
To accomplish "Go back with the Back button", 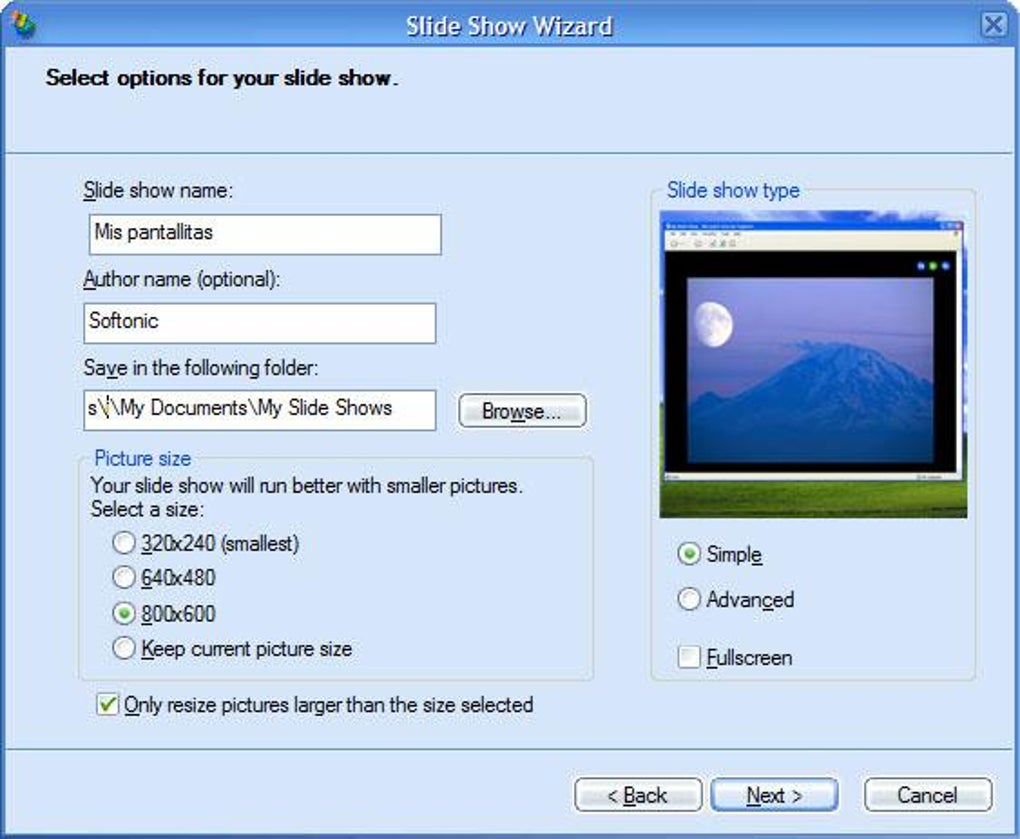I will tap(638, 795).
